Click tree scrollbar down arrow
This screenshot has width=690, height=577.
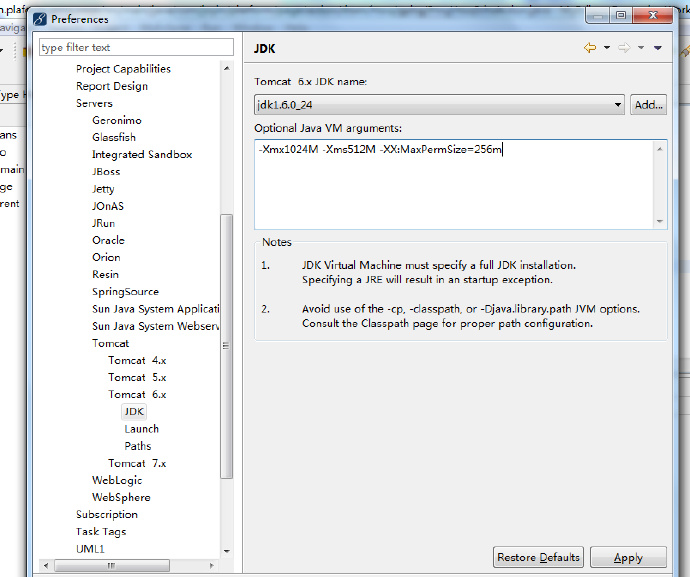(x=227, y=551)
